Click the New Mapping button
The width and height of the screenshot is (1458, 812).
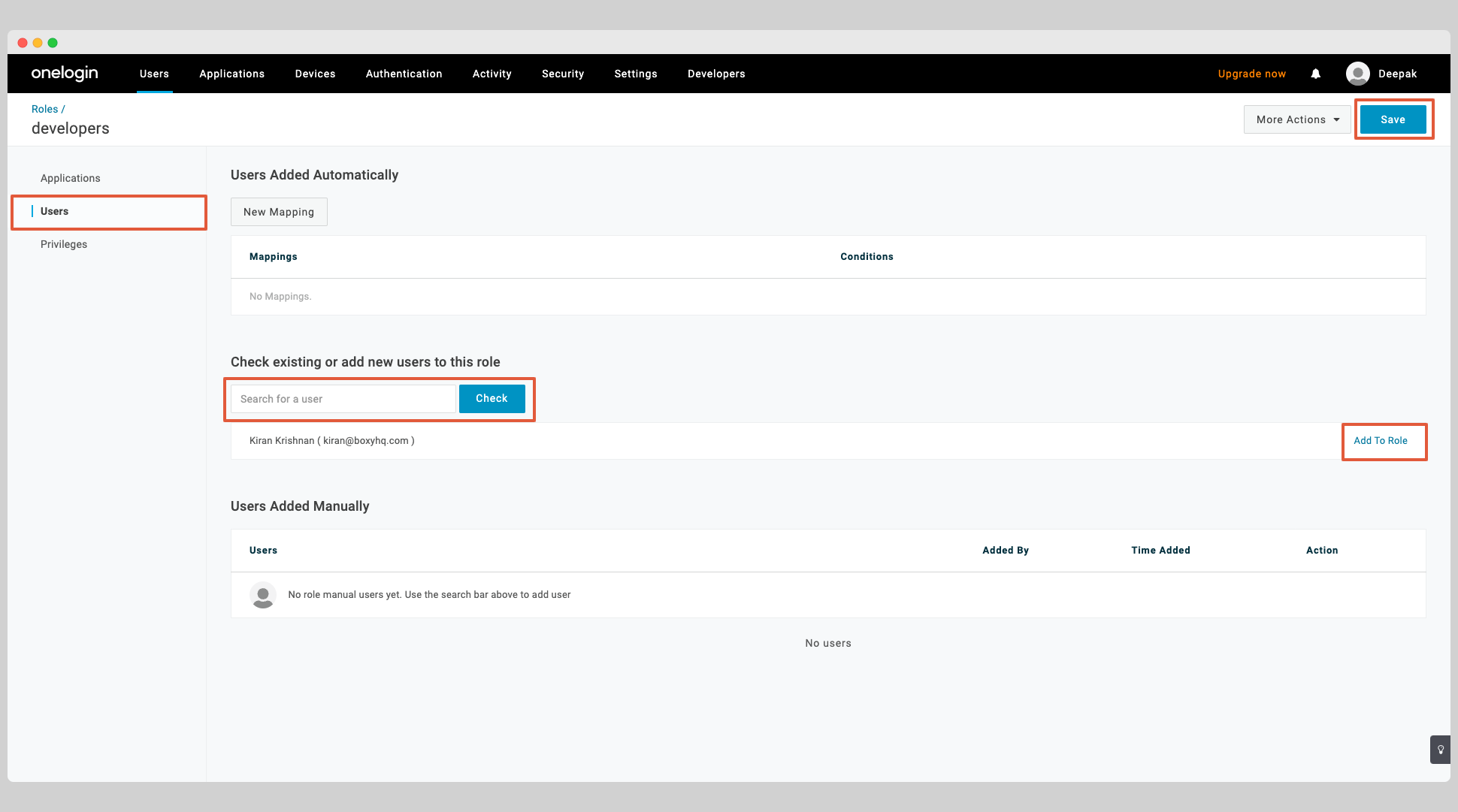[279, 212]
